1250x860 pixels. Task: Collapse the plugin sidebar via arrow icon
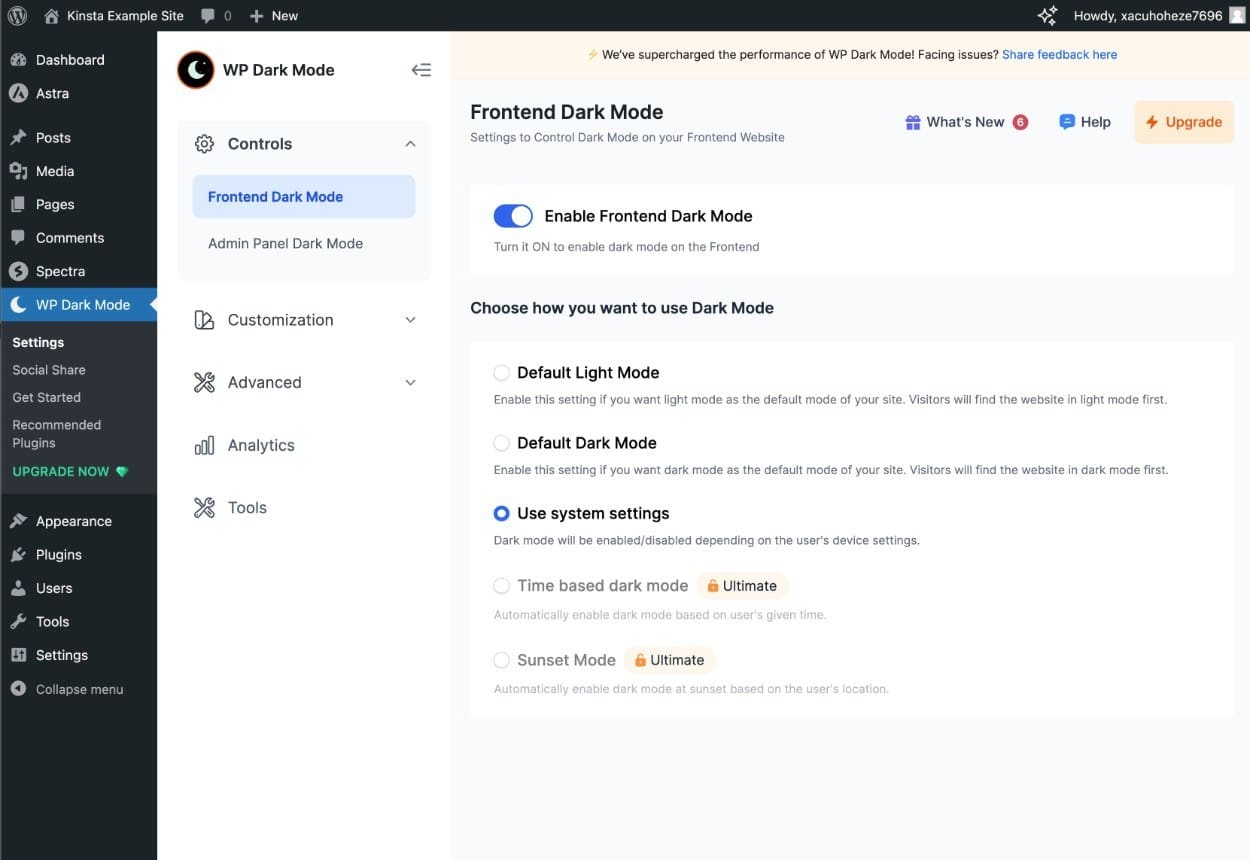click(421, 69)
